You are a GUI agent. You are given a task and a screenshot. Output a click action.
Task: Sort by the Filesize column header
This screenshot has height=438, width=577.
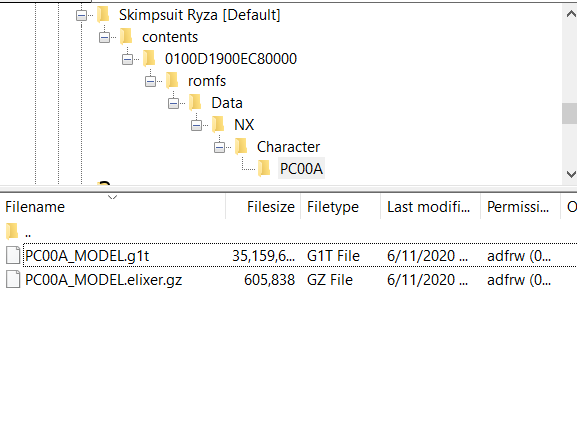click(x=263, y=207)
